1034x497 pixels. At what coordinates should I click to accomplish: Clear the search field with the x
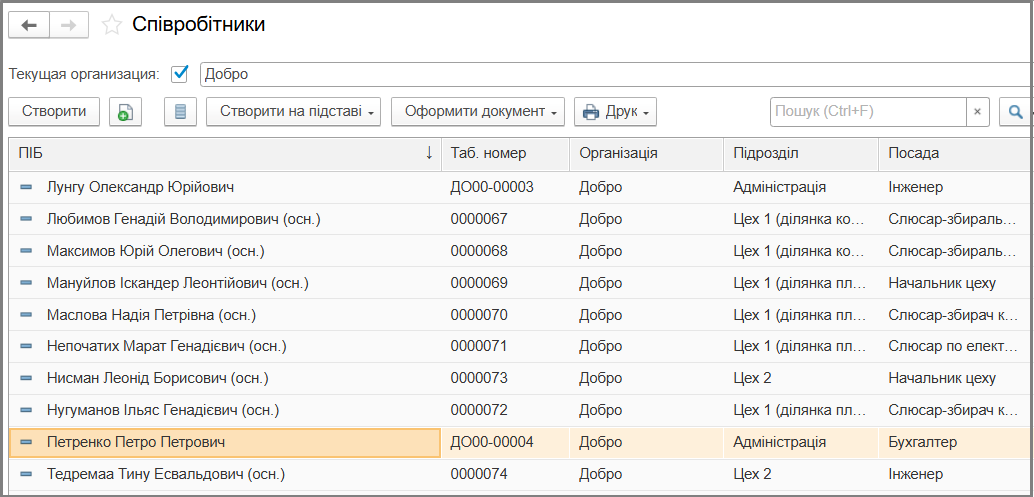[x=977, y=111]
